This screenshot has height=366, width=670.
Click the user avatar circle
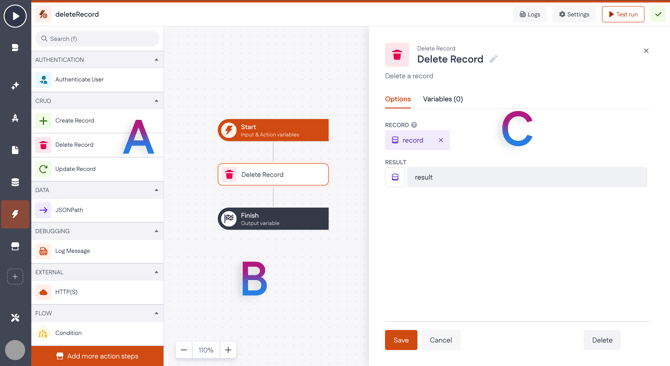15,350
